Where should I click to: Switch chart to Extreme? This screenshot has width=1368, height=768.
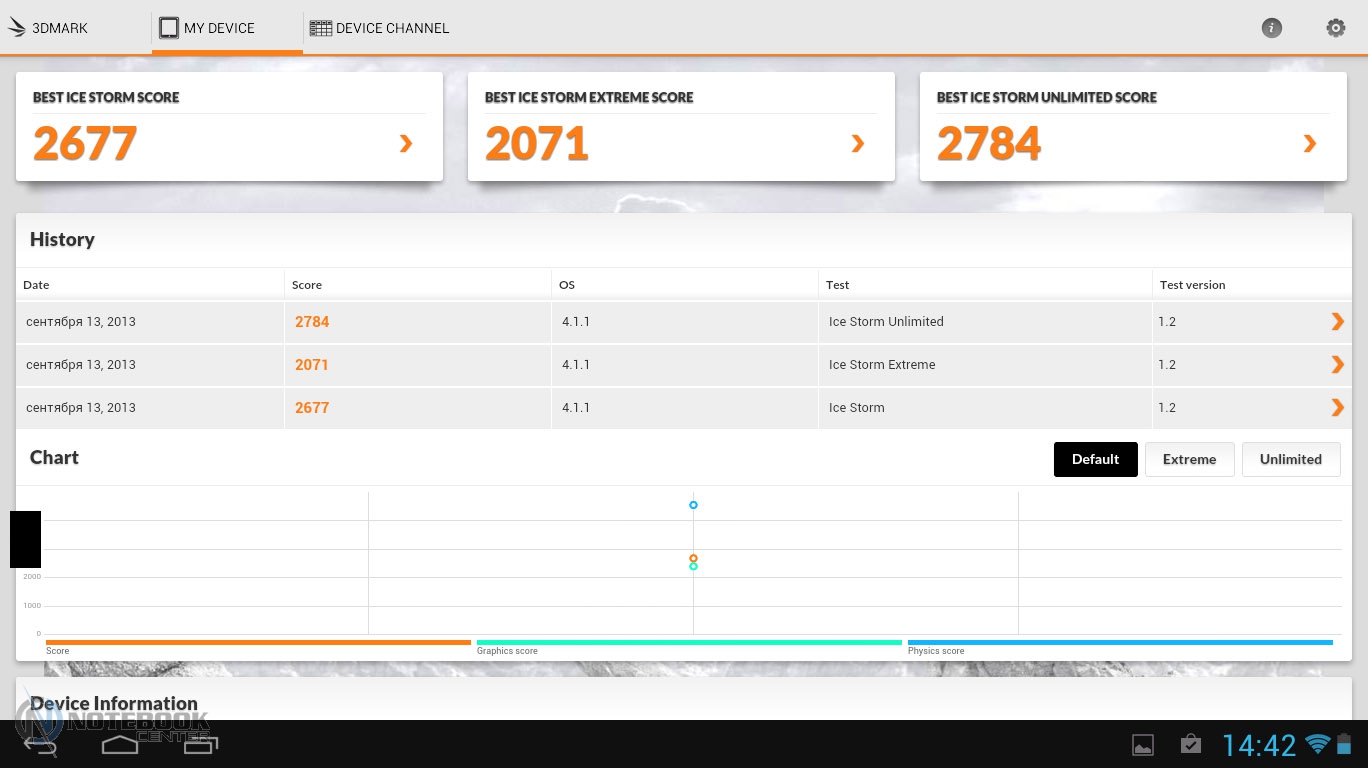tap(1189, 459)
